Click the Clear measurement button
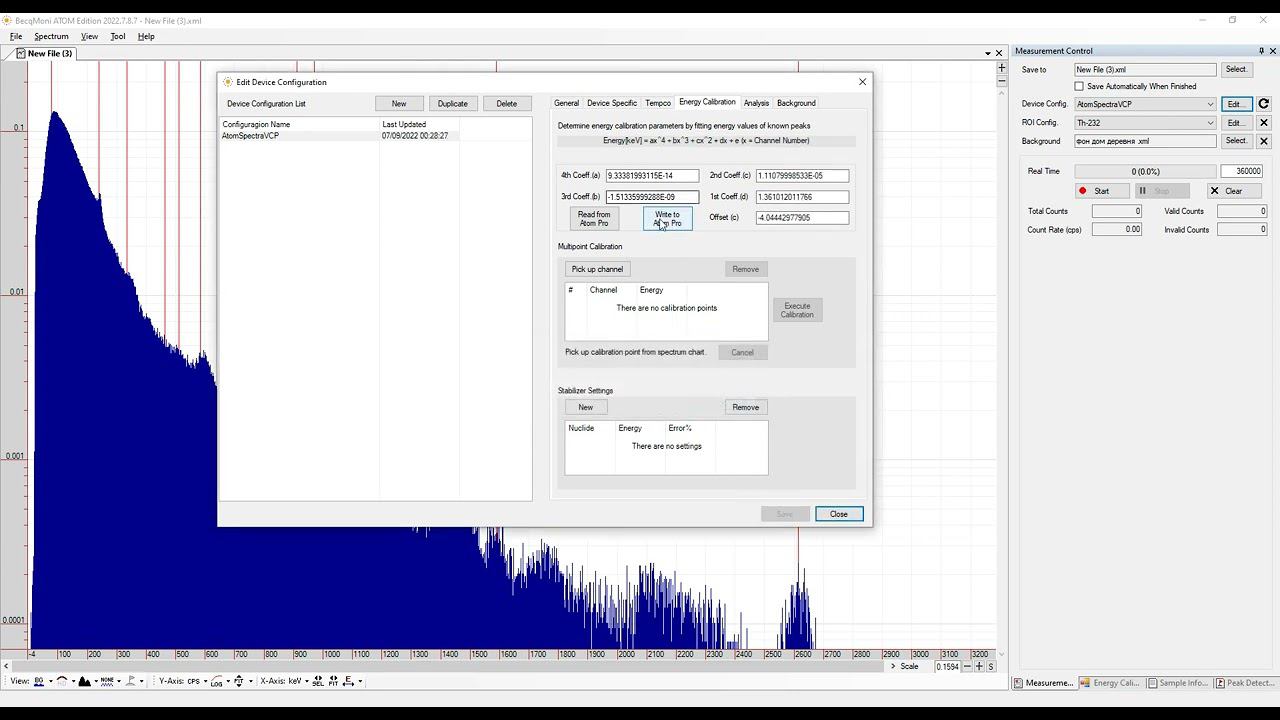The width and height of the screenshot is (1280, 720). pos(1232,191)
